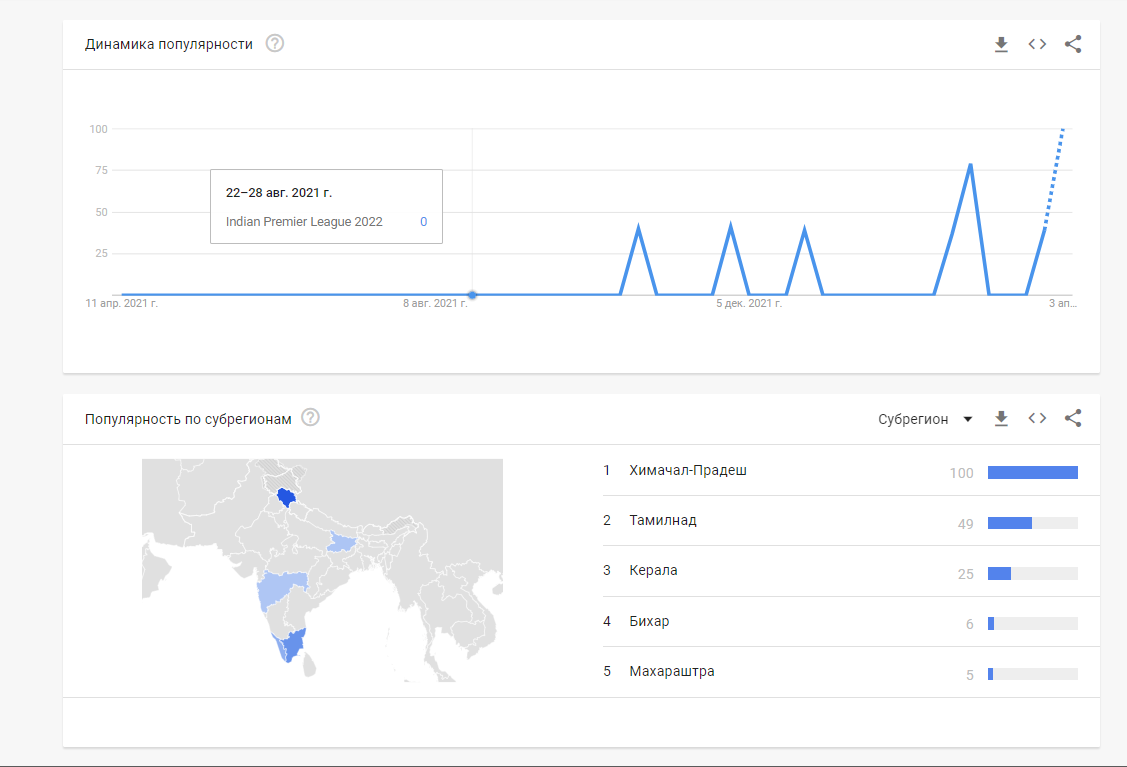Screen dimensions: 1127x767
Task: Click the chart peak near value 75
Action: [x=970, y=165]
